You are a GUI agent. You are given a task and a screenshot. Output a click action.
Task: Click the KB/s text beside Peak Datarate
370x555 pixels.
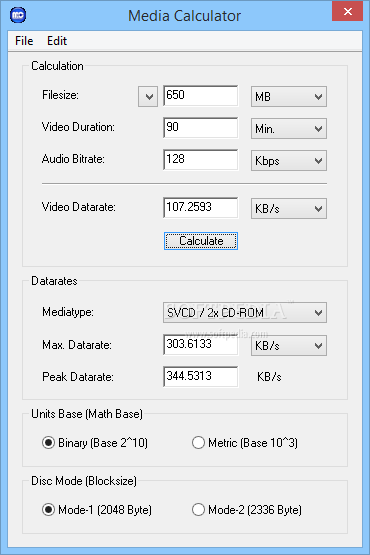coord(269,377)
